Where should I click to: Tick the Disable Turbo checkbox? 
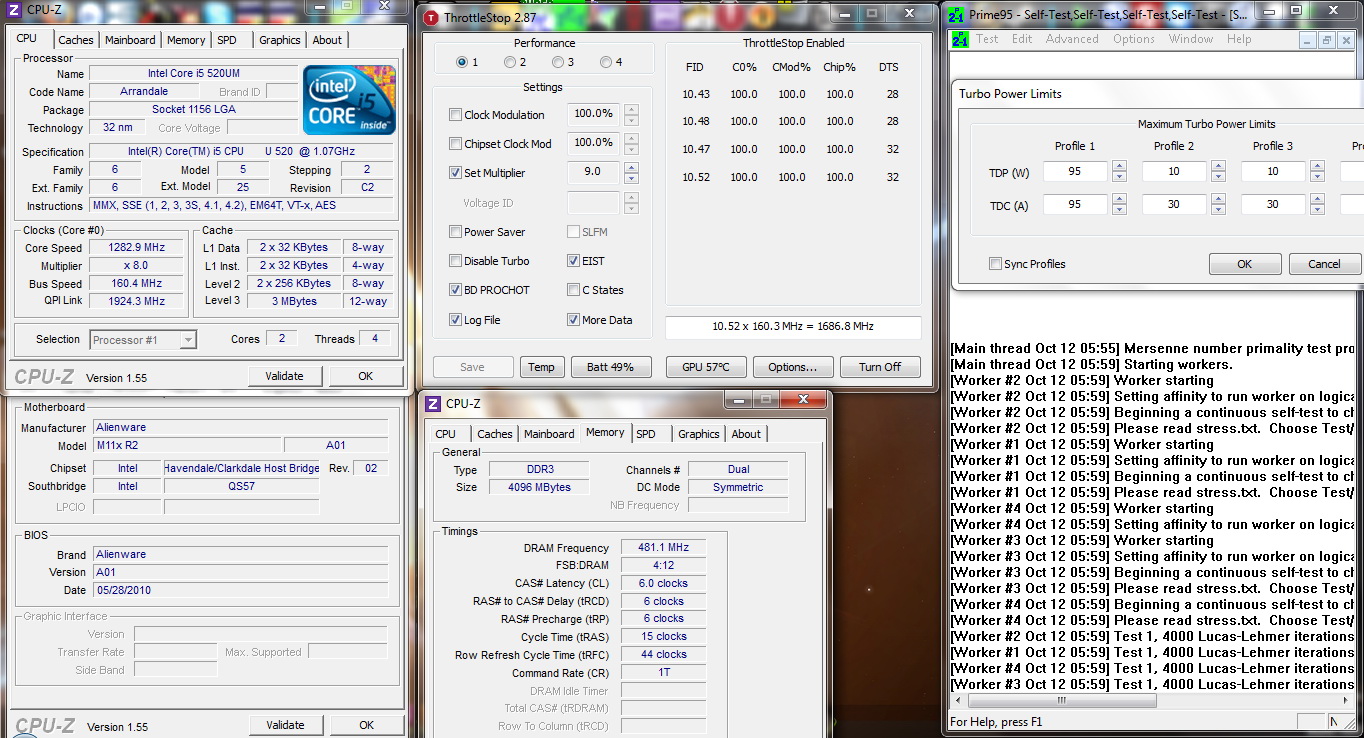coord(456,261)
